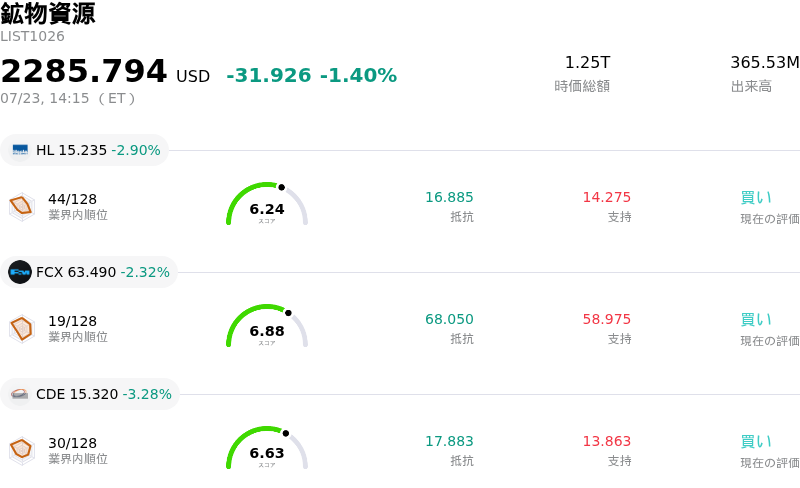The width and height of the screenshot is (800, 488).
Task: Click the HL company logo icon
Action: coord(20,150)
